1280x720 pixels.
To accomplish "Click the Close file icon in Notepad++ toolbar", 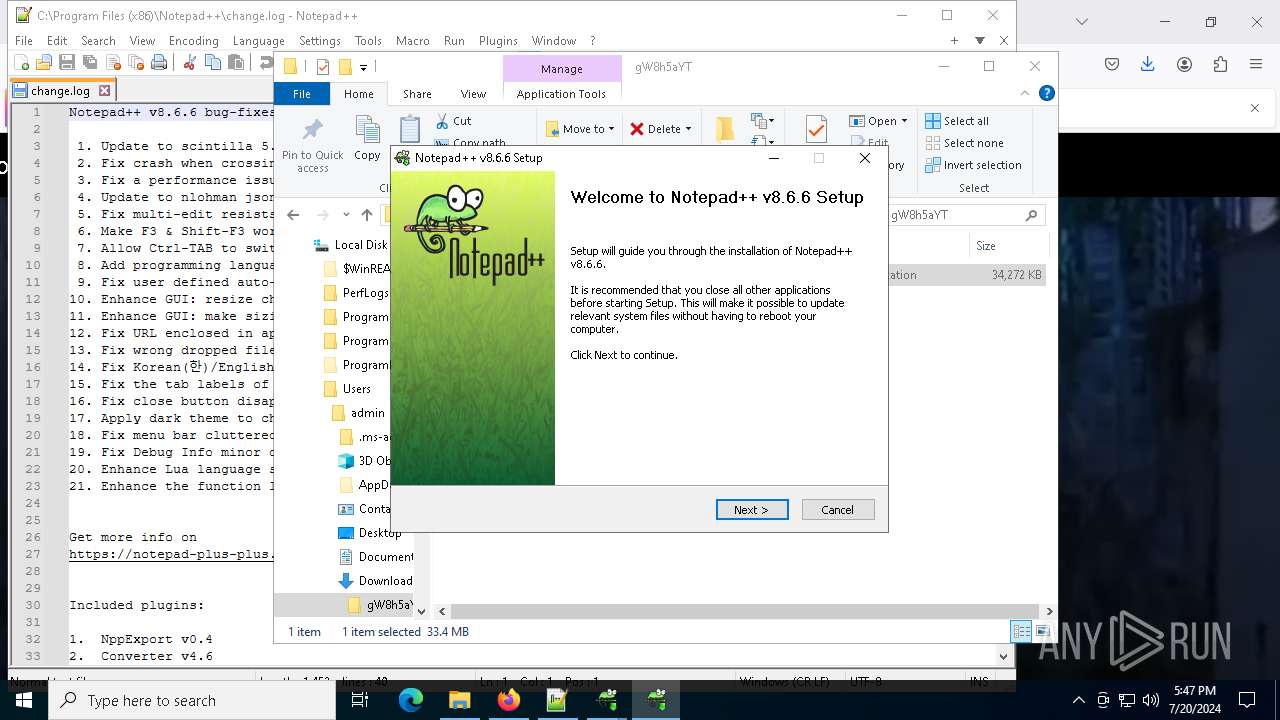I will point(113,62).
